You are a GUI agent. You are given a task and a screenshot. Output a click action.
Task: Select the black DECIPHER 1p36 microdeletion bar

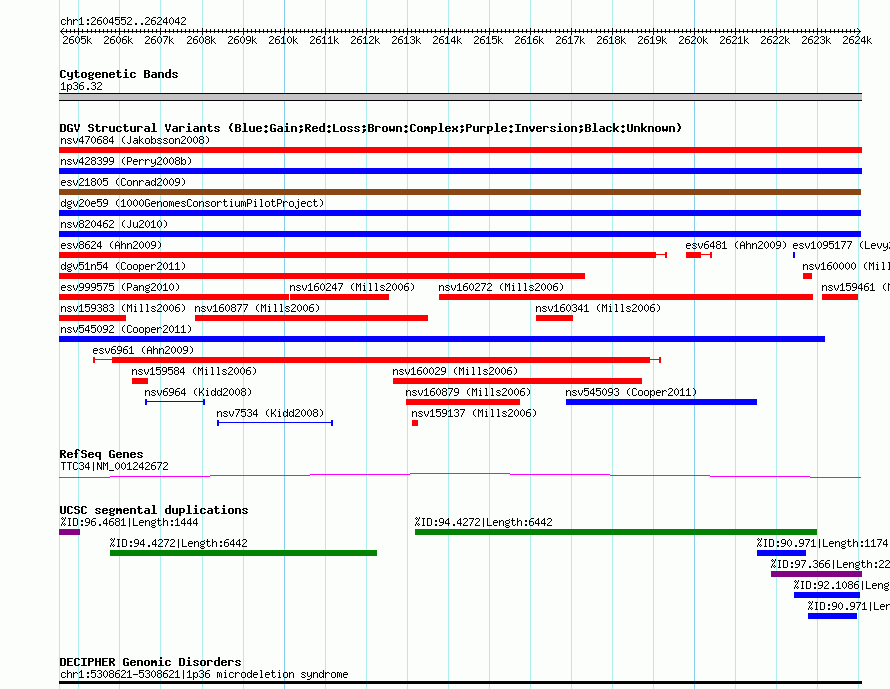tap(460, 682)
